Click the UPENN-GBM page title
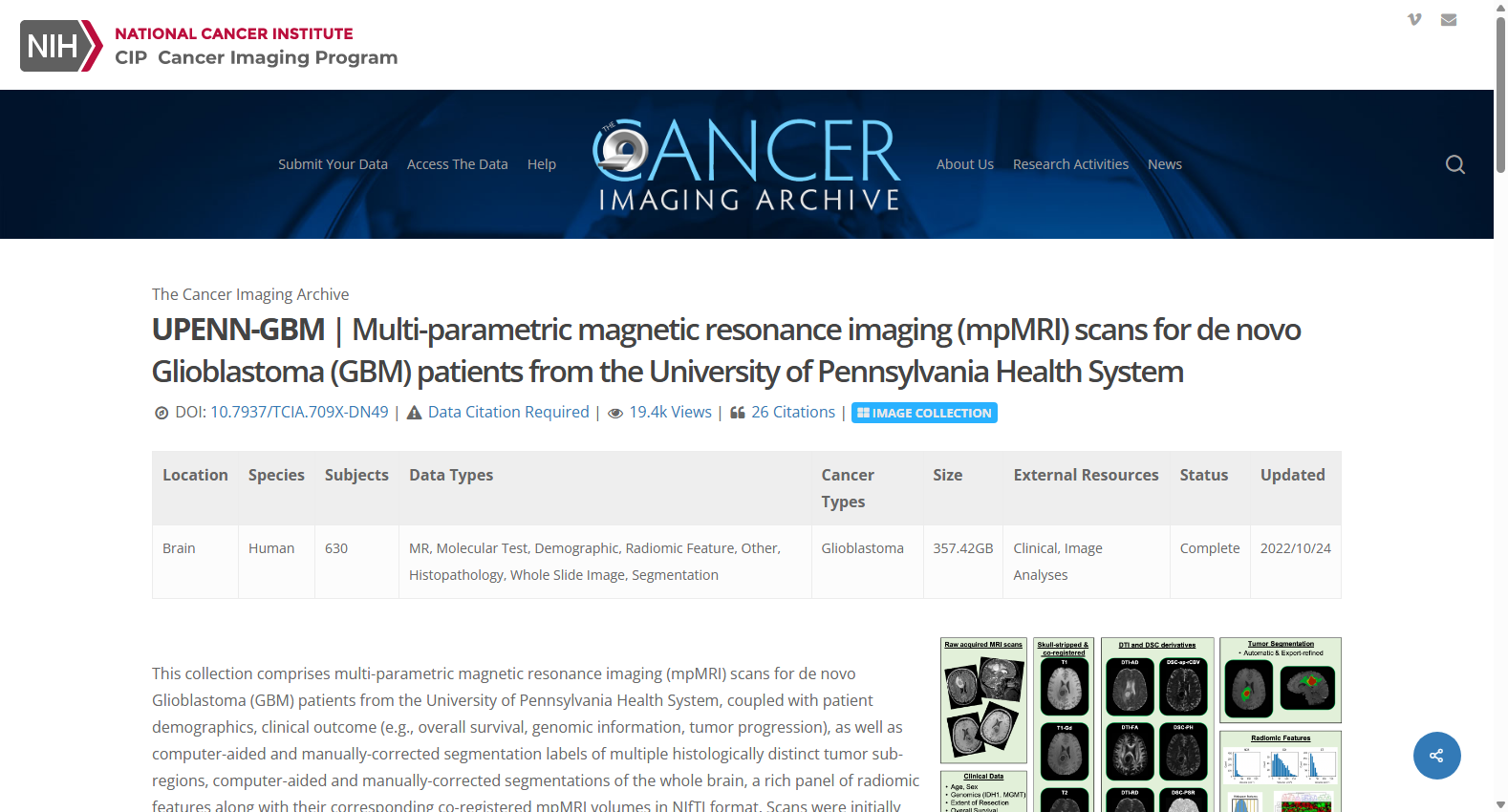The height and width of the screenshot is (812, 1508). click(x=726, y=350)
